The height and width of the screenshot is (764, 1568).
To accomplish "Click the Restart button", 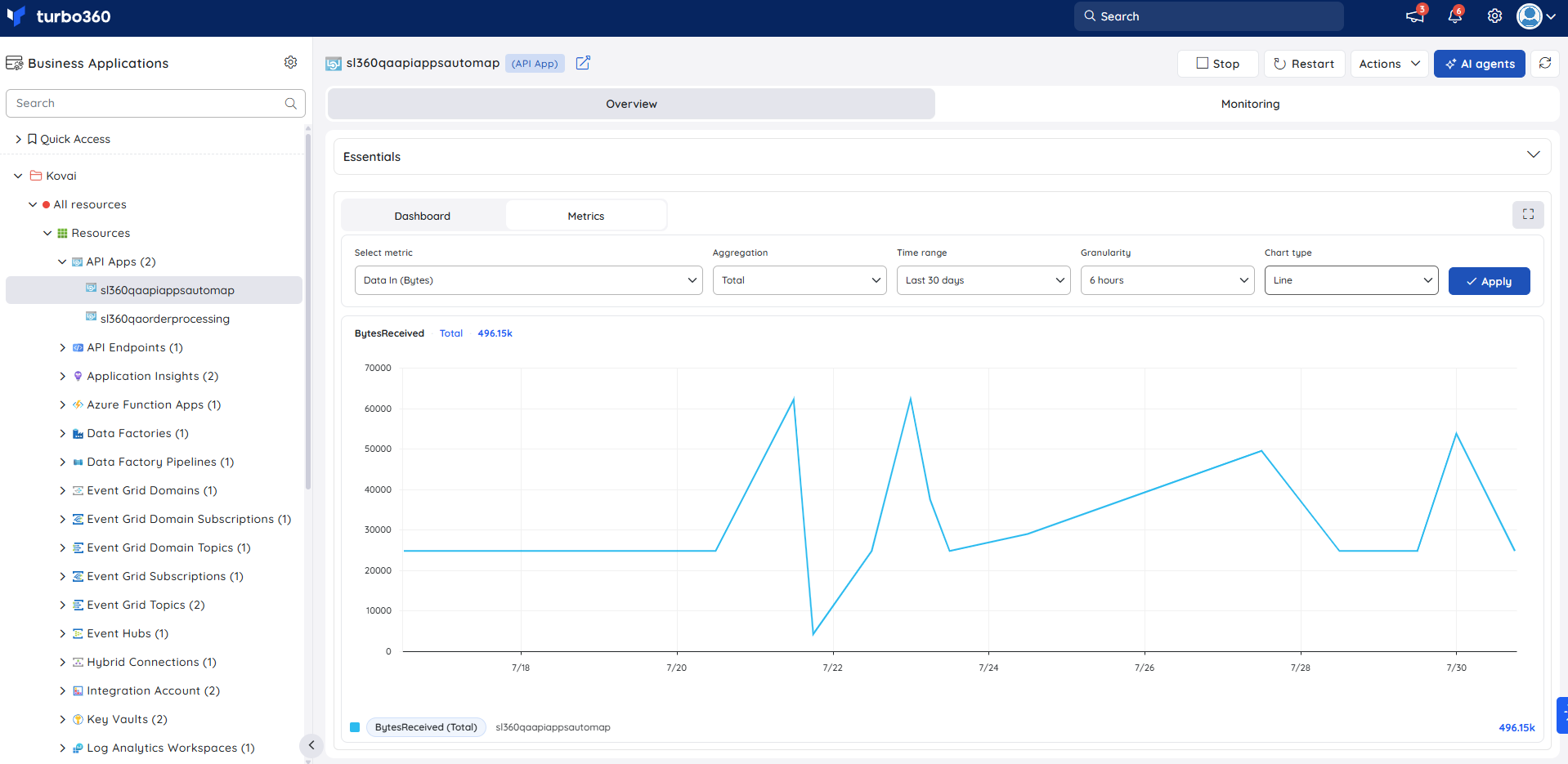I will click(1304, 64).
